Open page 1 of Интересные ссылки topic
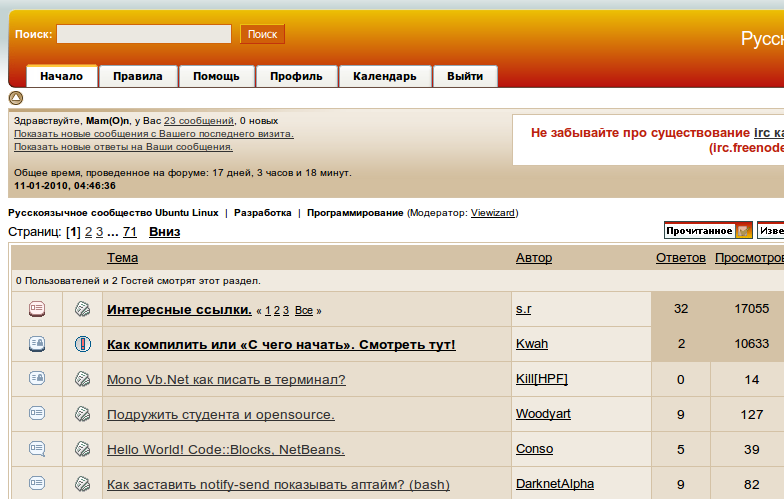Image resolution: width=784 pixels, height=499 pixels. point(268,310)
